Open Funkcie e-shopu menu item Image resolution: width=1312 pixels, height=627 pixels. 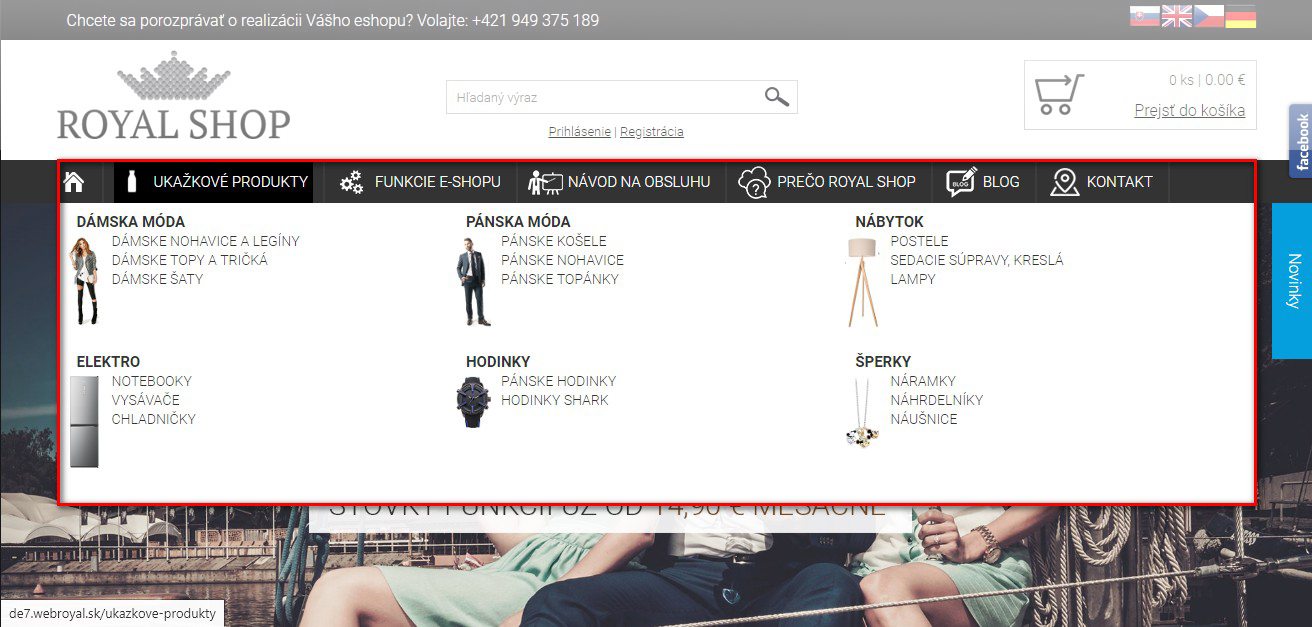[420, 182]
